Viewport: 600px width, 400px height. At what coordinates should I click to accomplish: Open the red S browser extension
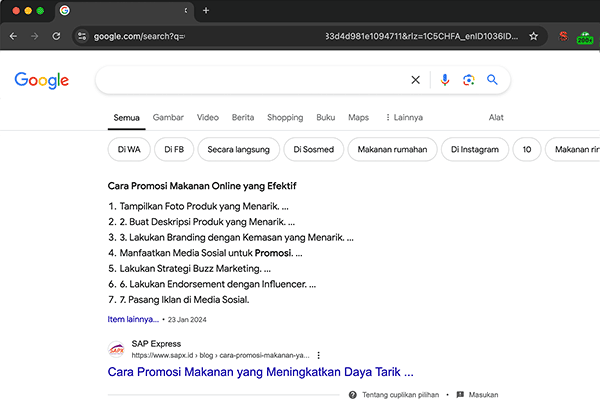563,36
